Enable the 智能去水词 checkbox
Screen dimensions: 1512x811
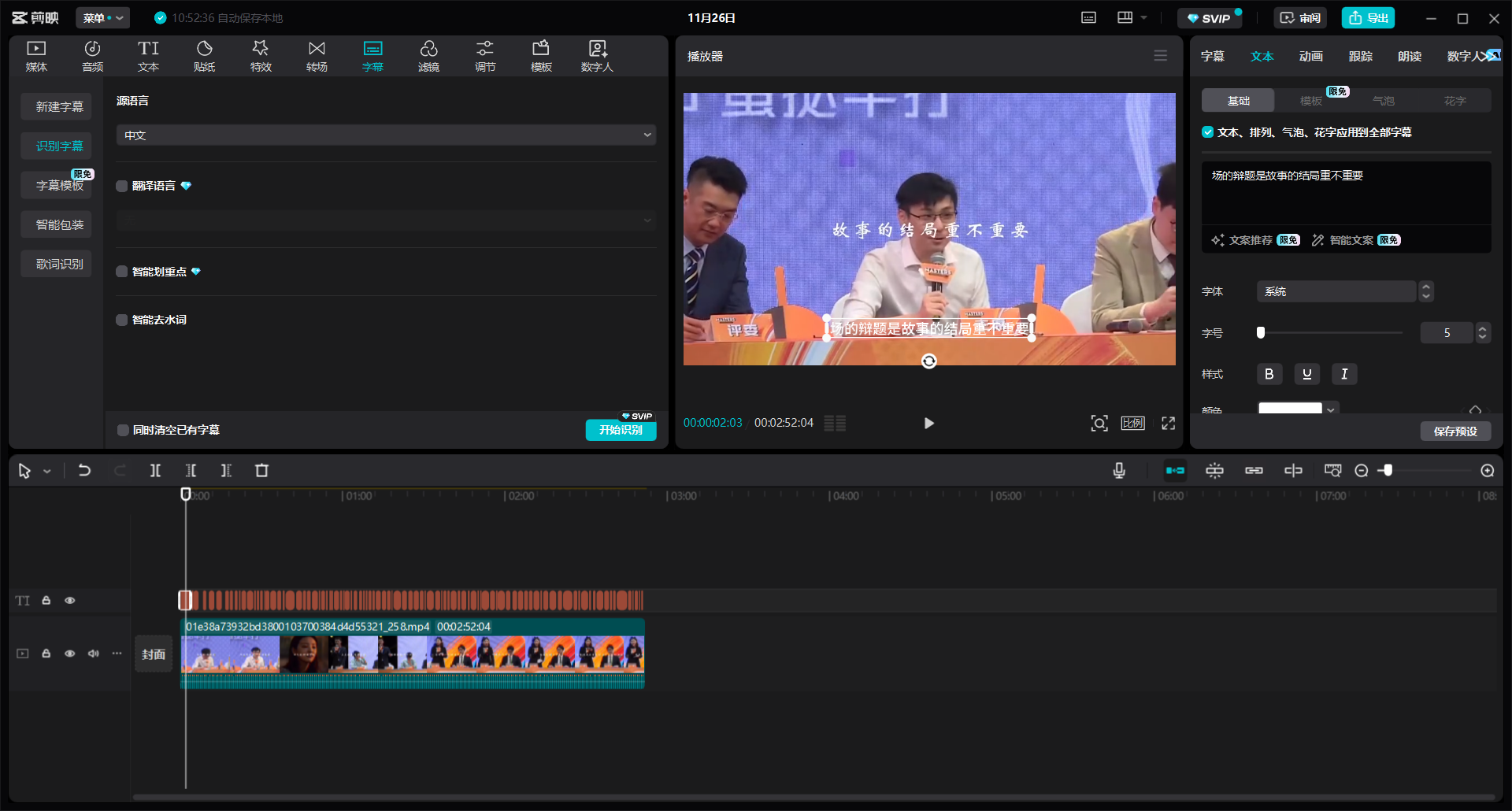(122, 320)
